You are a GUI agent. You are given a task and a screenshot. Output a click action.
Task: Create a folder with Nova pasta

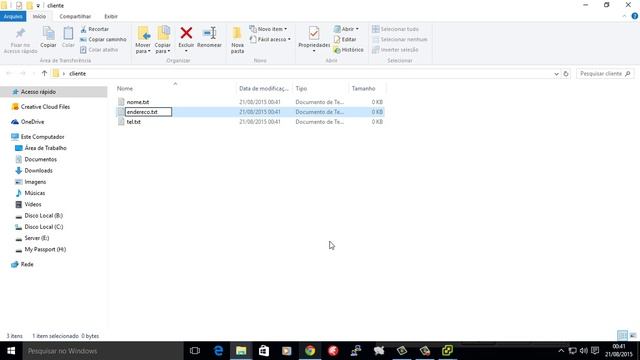click(237, 40)
